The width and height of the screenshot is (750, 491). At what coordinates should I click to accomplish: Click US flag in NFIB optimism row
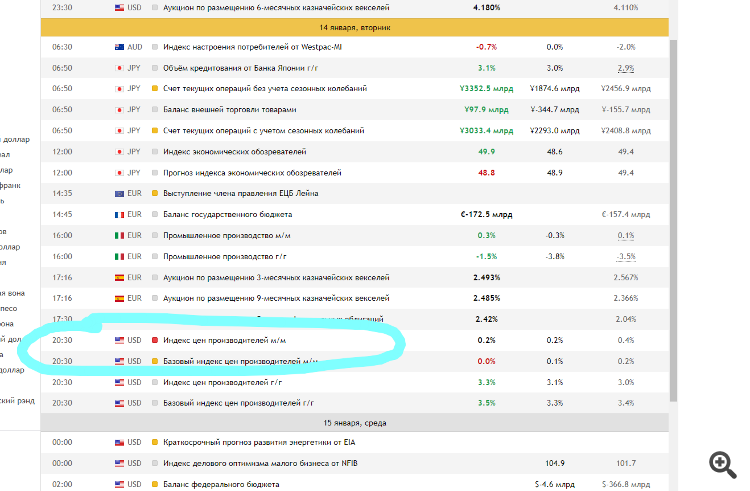(120, 463)
